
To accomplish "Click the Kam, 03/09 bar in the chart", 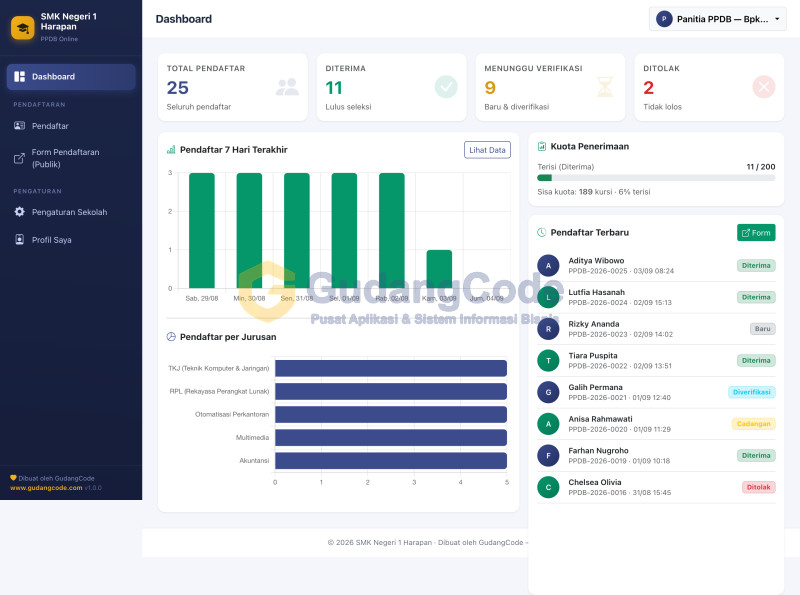I will [x=439, y=269].
